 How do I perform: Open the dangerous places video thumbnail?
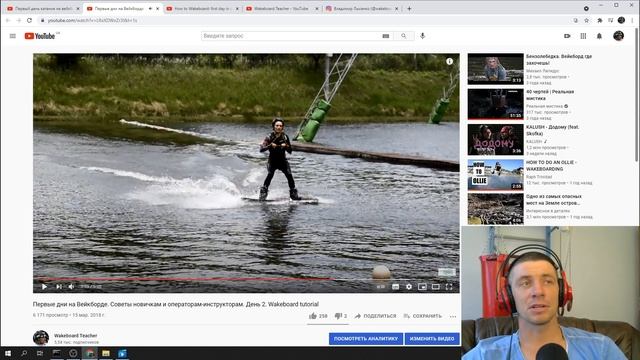[x=496, y=209]
